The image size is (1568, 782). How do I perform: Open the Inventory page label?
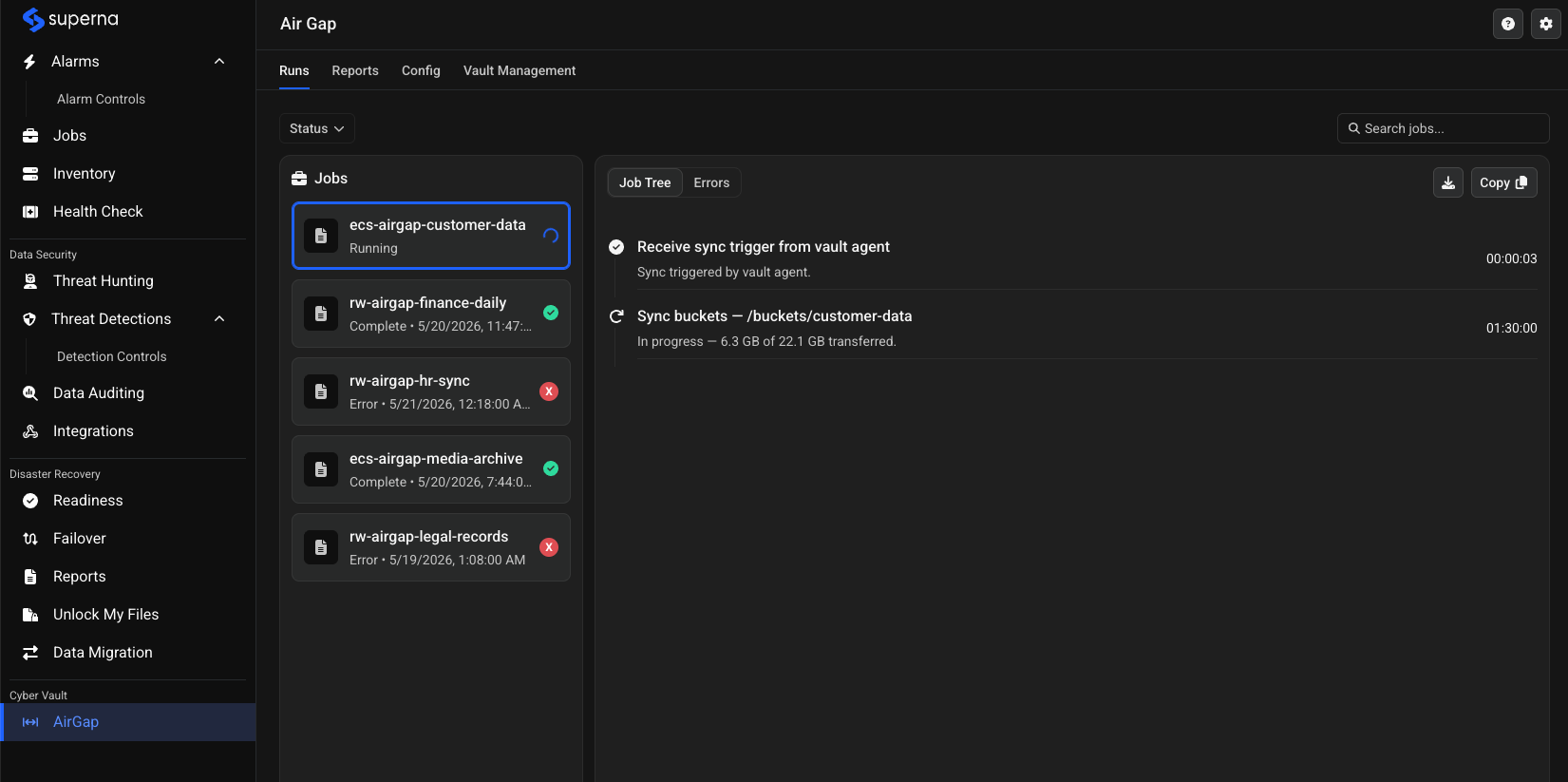[x=85, y=174]
